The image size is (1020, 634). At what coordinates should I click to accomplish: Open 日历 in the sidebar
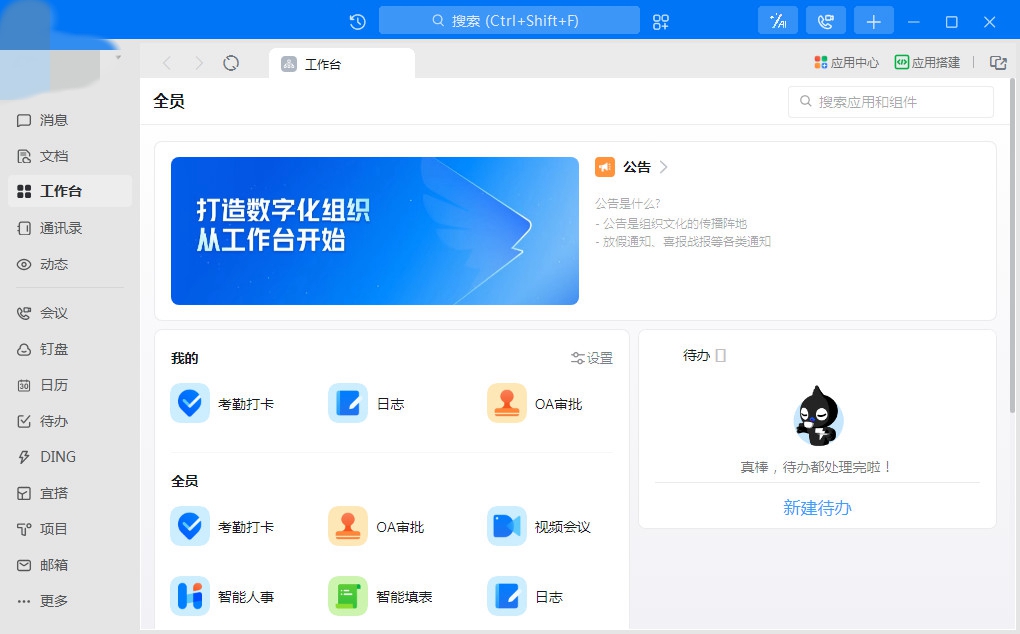click(70, 385)
